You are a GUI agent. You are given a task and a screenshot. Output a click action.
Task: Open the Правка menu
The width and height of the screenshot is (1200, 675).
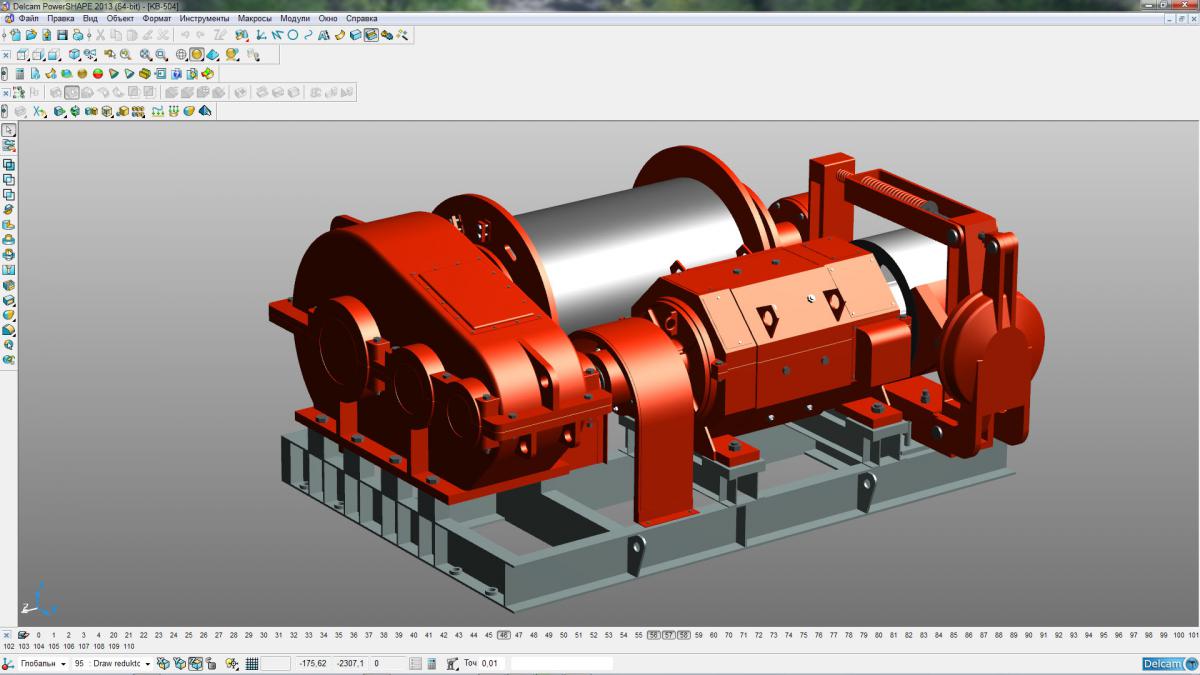(61, 18)
